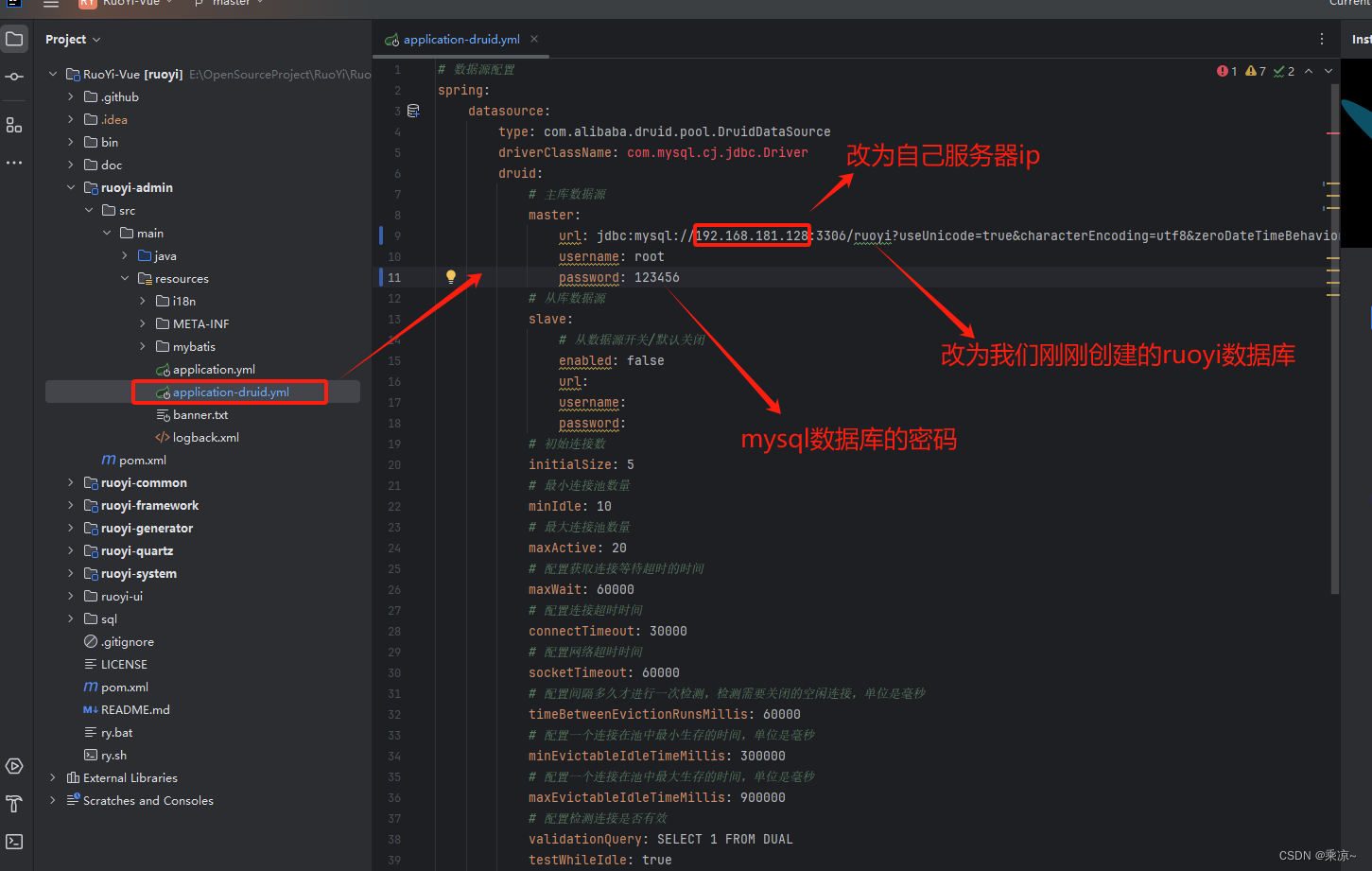Click validationQuery SELECT 1 FROM DUAL

tap(661, 839)
